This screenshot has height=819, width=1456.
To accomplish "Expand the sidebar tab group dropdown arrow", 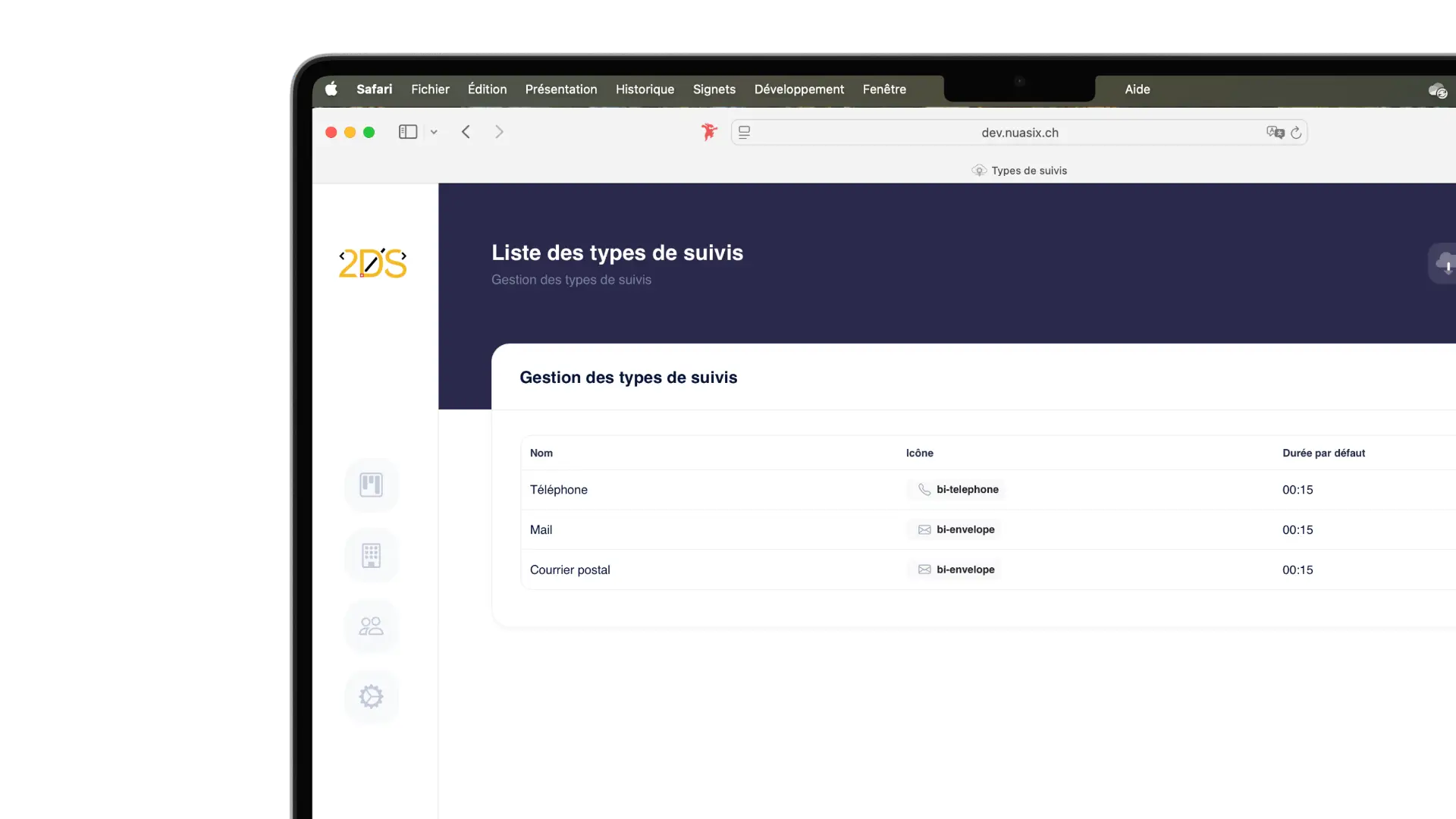I will pos(434,132).
